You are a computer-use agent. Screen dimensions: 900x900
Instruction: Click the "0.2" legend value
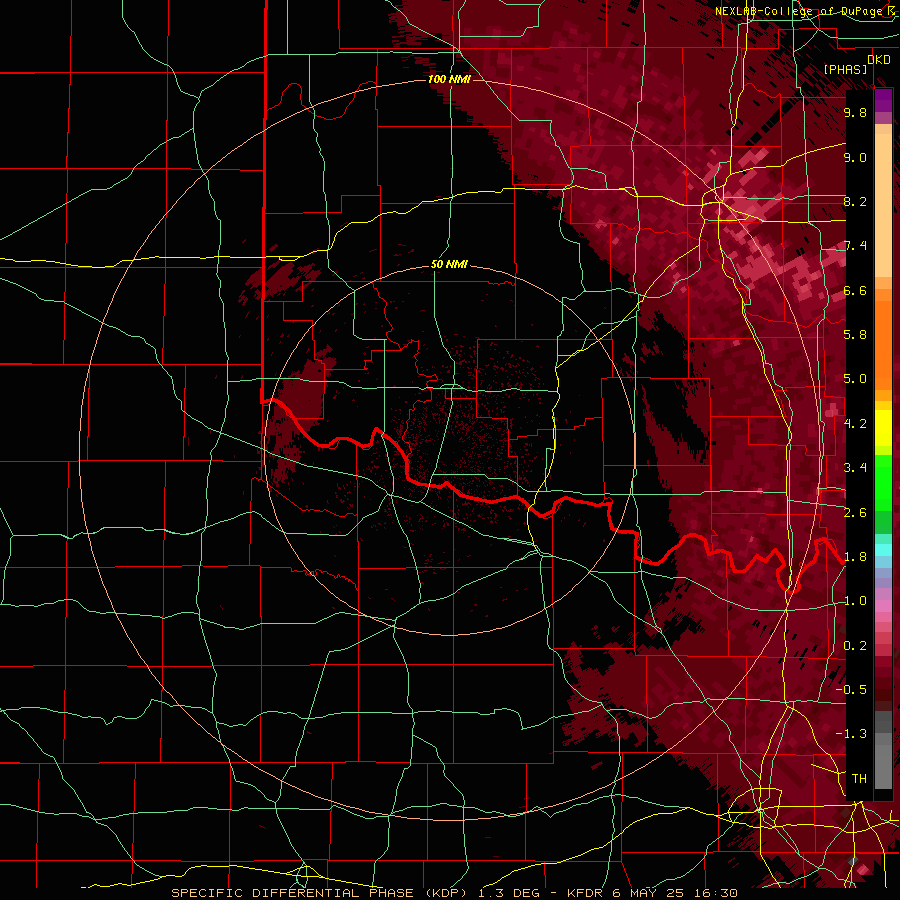855,645
